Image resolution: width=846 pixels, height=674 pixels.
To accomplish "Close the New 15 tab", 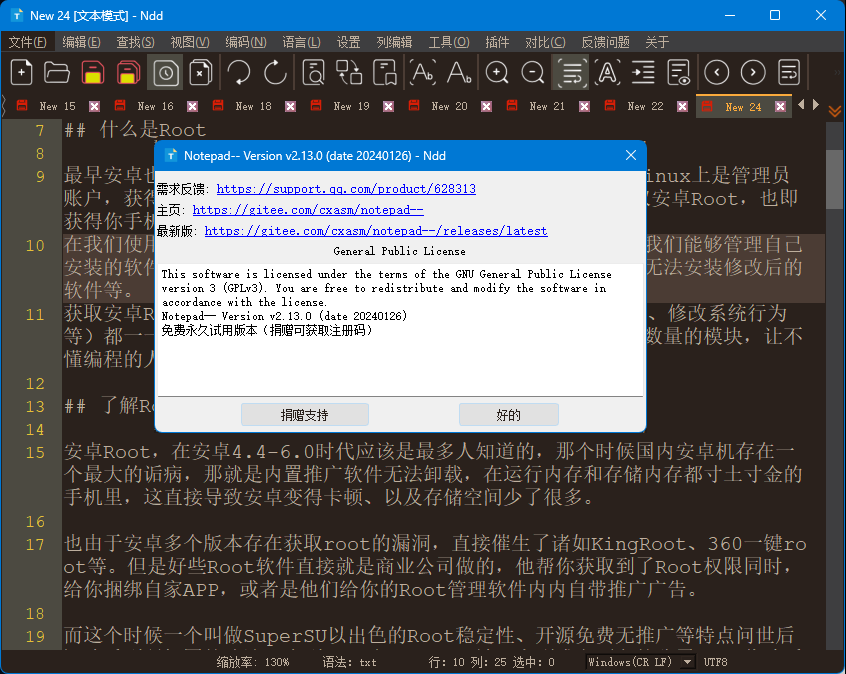I will click(94, 106).
